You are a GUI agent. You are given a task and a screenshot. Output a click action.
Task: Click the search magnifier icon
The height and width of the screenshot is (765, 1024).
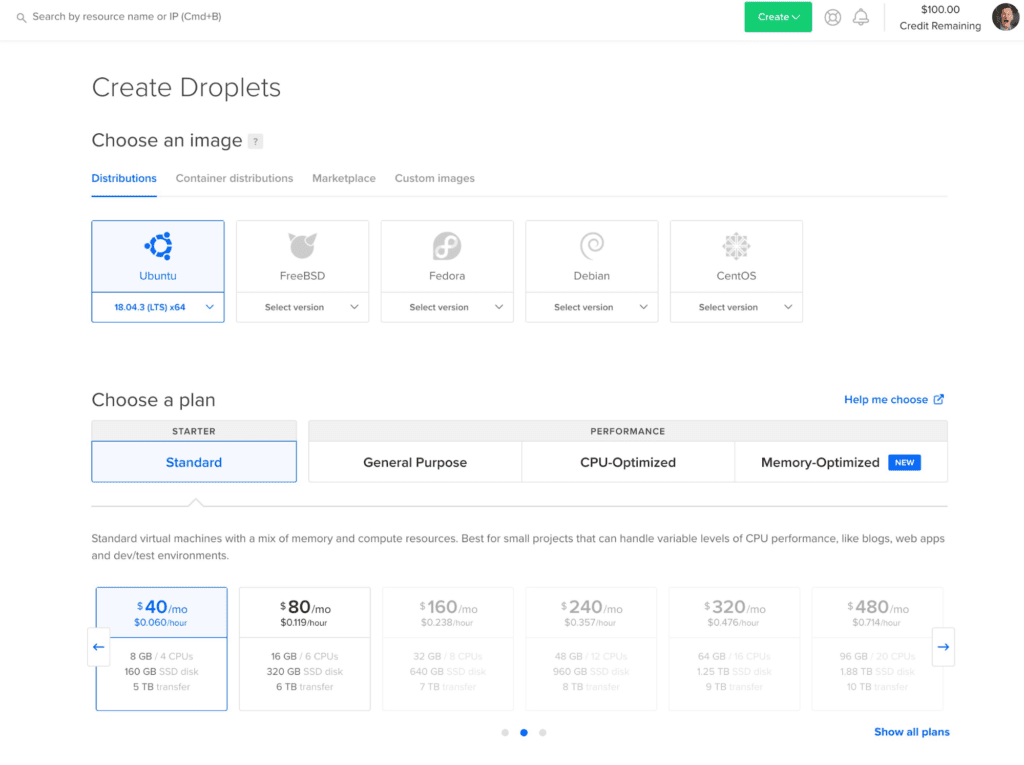tap(22, 18)
